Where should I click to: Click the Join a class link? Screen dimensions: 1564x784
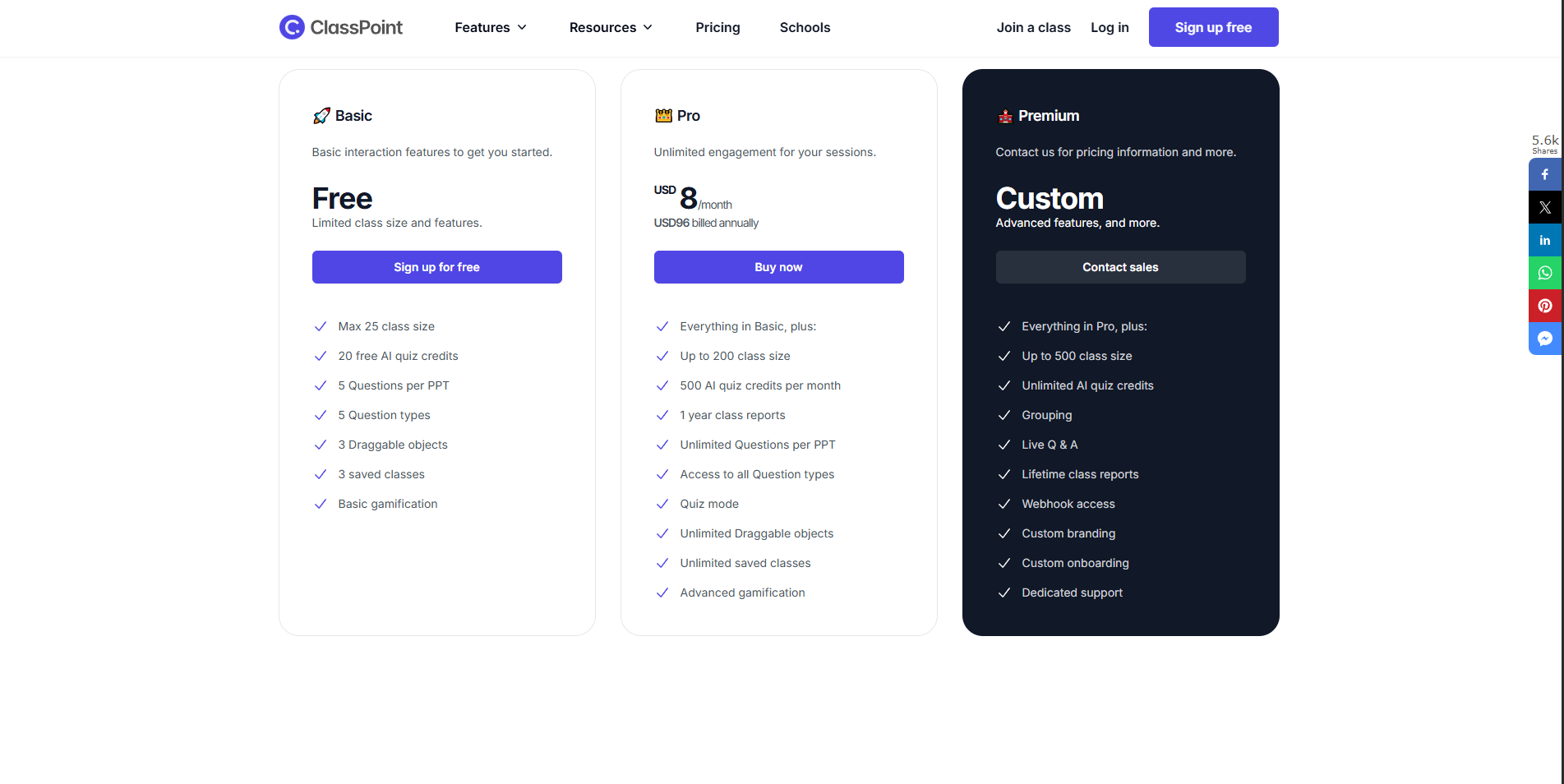[x=1033, y=27]
